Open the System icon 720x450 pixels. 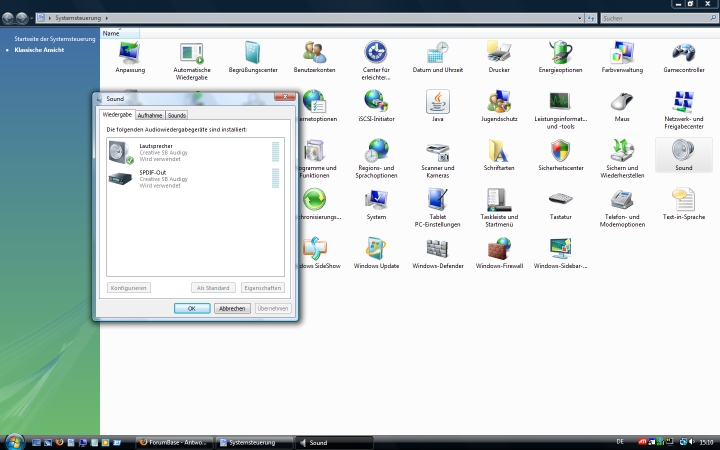pos(376,204)
